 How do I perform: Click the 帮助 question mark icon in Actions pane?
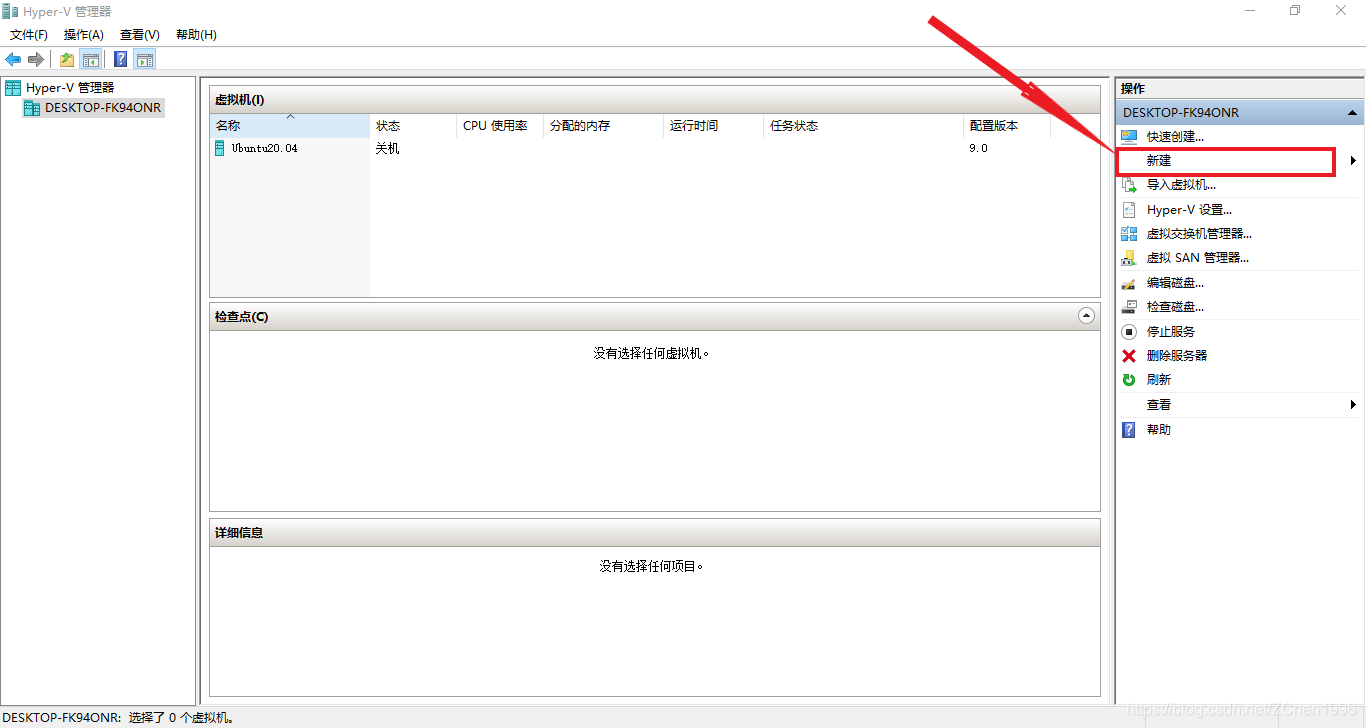(1129, 429)
